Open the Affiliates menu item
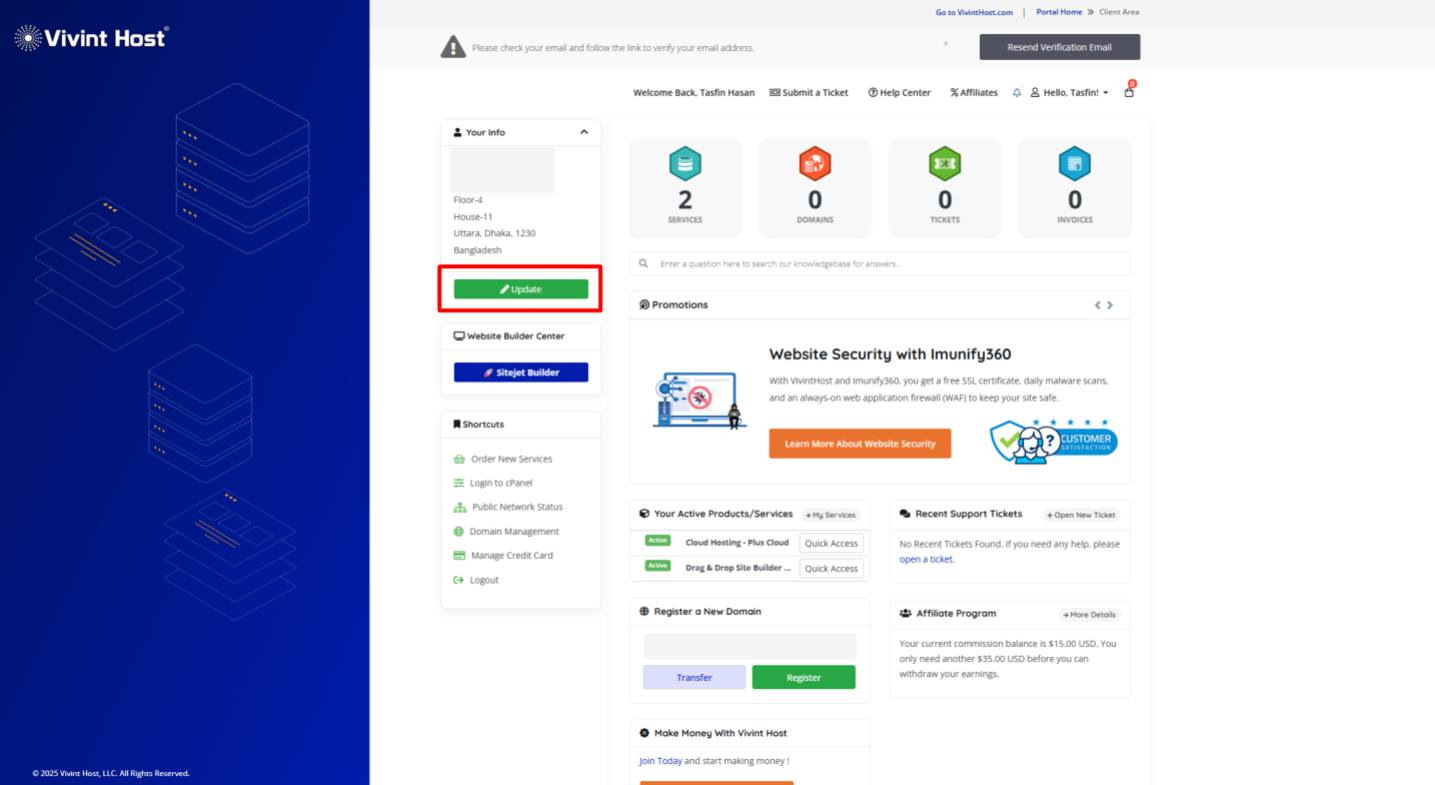The width and height of the screenshot is (1435, 785). point(974,93)
